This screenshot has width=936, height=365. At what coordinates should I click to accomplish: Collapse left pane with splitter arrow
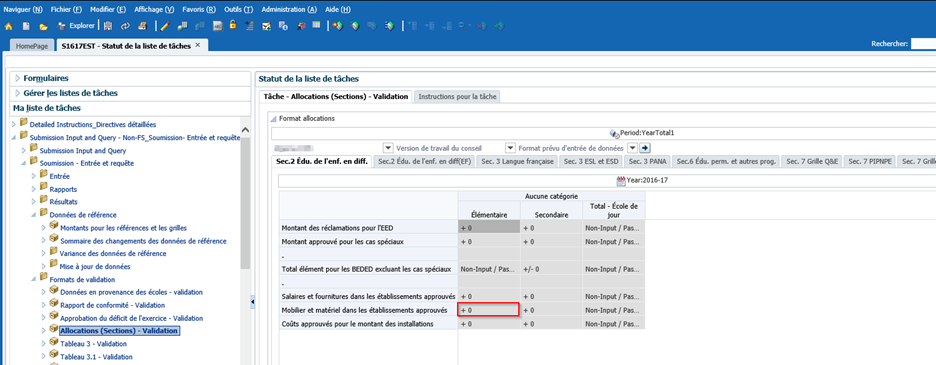(253, 302)
